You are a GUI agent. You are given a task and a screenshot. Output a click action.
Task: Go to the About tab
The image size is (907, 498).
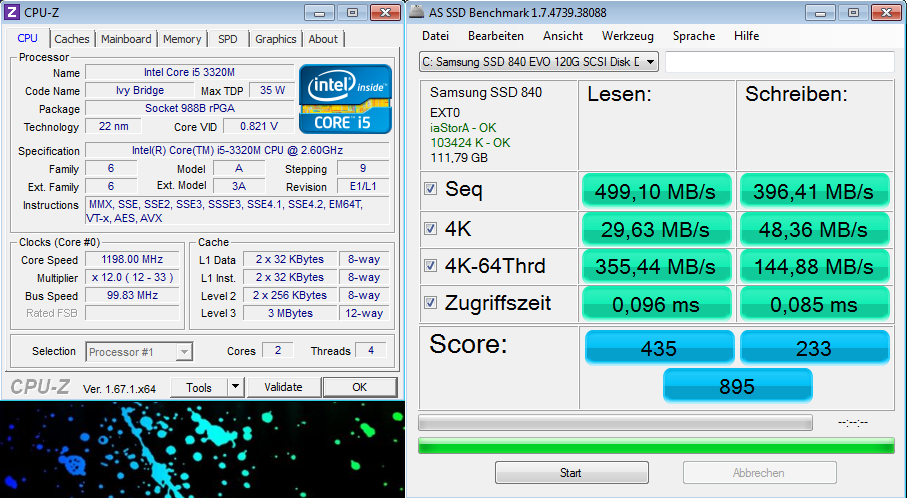tap(323, 39)
